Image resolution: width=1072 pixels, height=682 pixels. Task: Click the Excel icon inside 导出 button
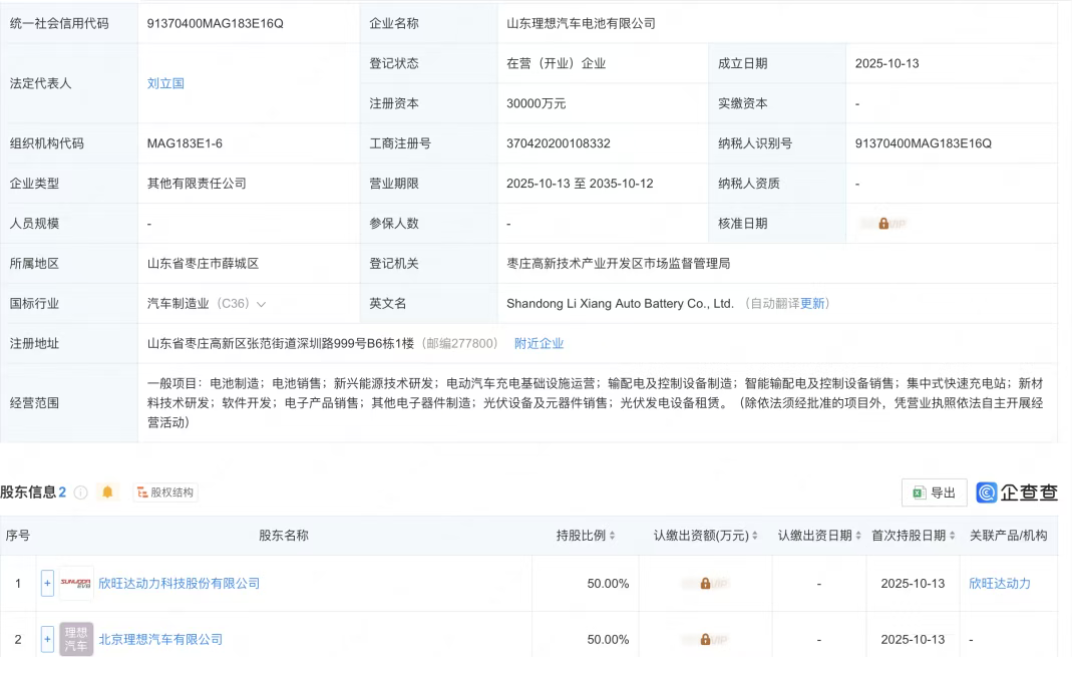[919, 491]
